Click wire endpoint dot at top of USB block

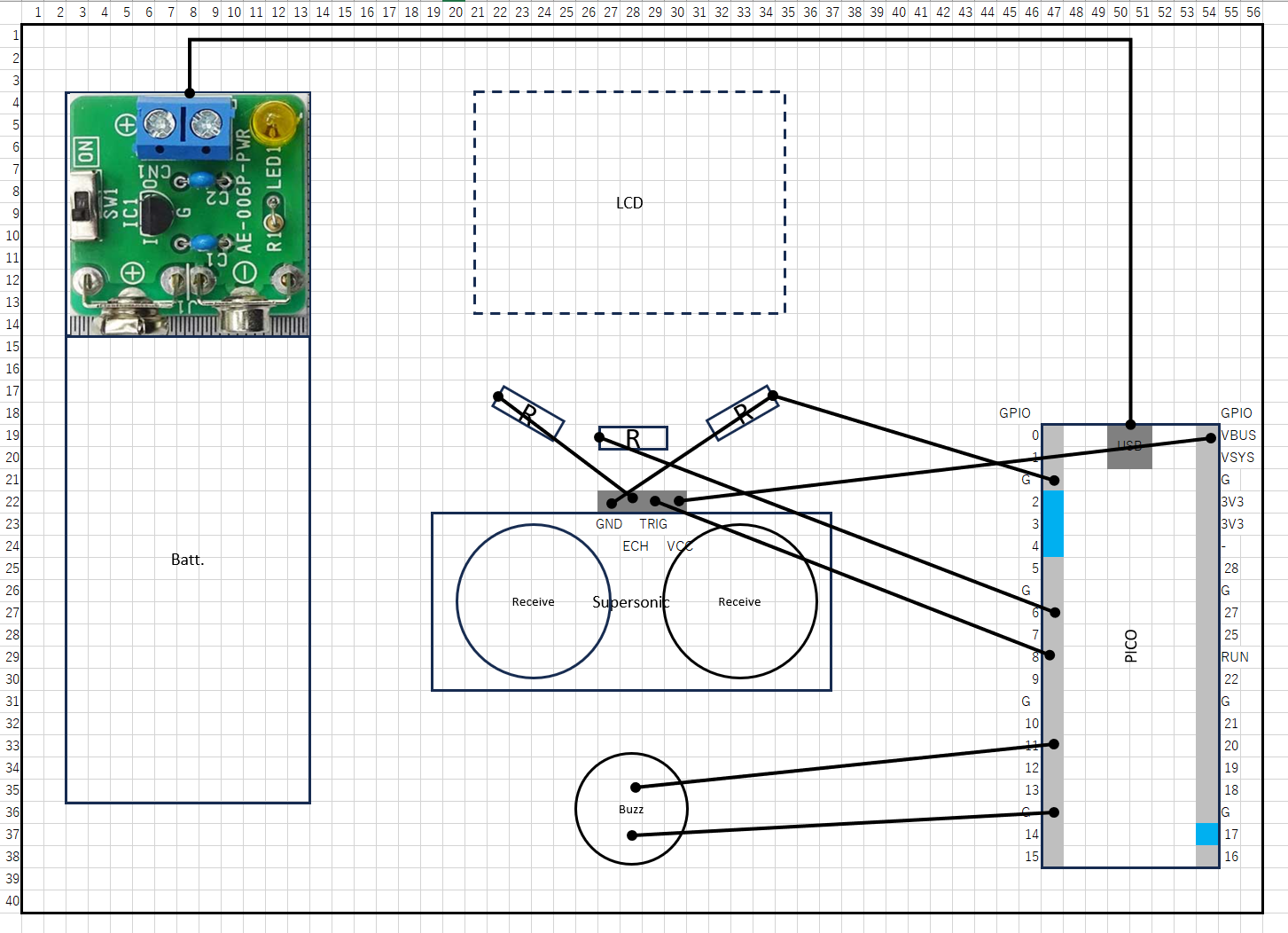1131,425
